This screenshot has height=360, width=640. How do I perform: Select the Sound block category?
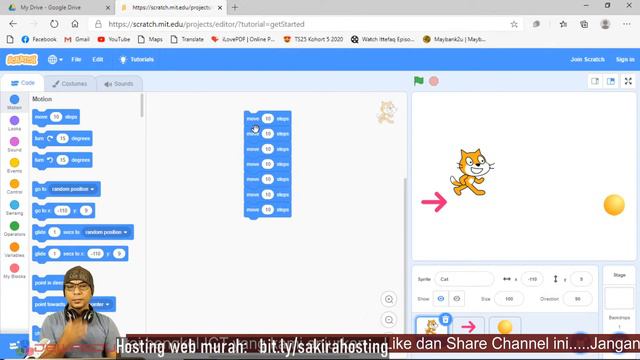14,144
